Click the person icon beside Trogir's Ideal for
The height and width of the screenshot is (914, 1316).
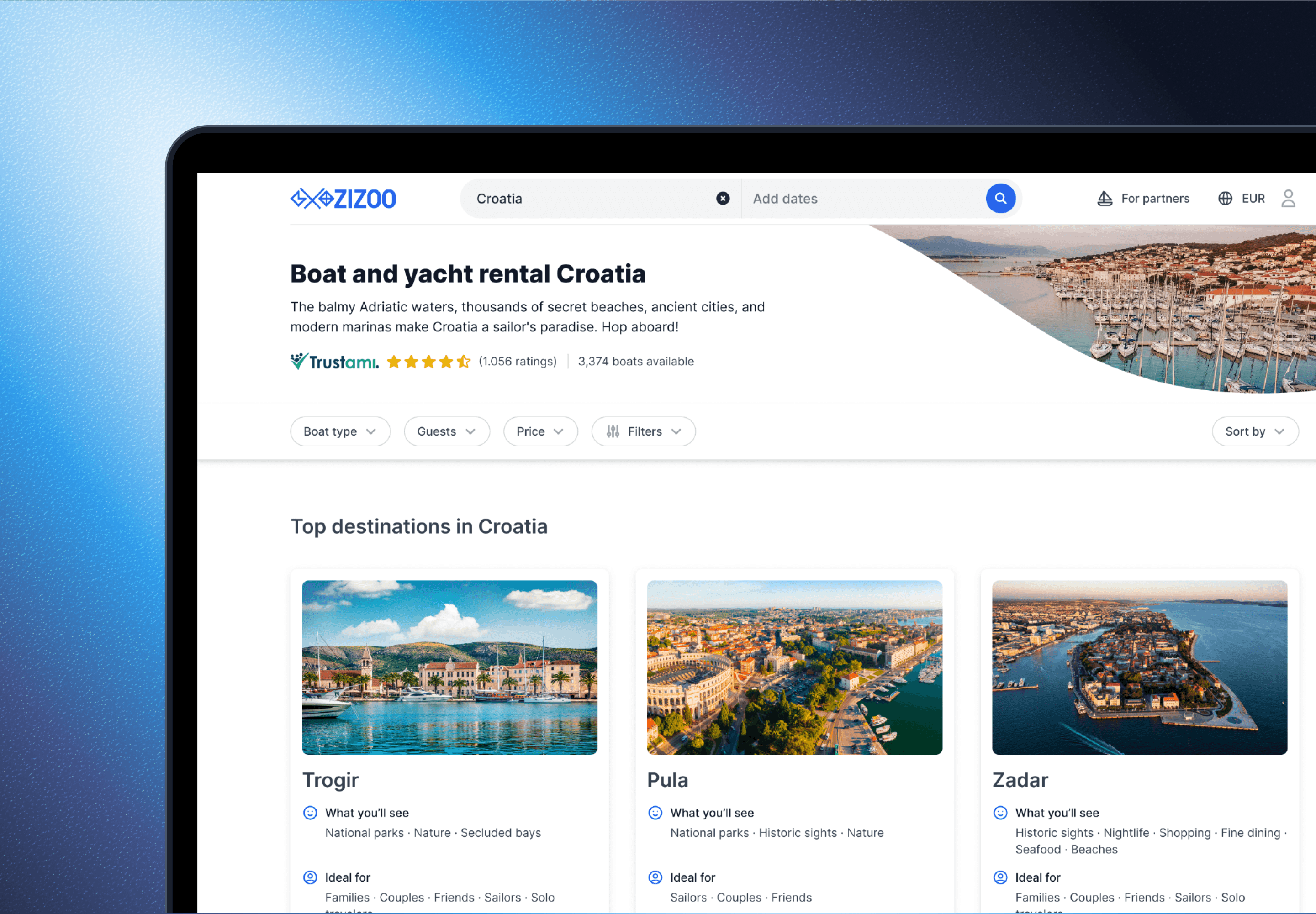pyautogui.click(x=310, y=877)
